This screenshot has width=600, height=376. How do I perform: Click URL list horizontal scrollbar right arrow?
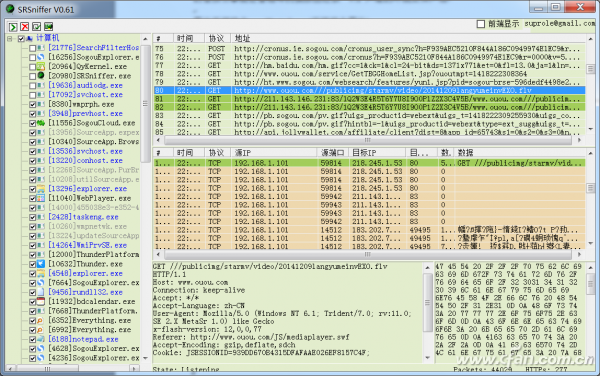(x=579, y=140)
